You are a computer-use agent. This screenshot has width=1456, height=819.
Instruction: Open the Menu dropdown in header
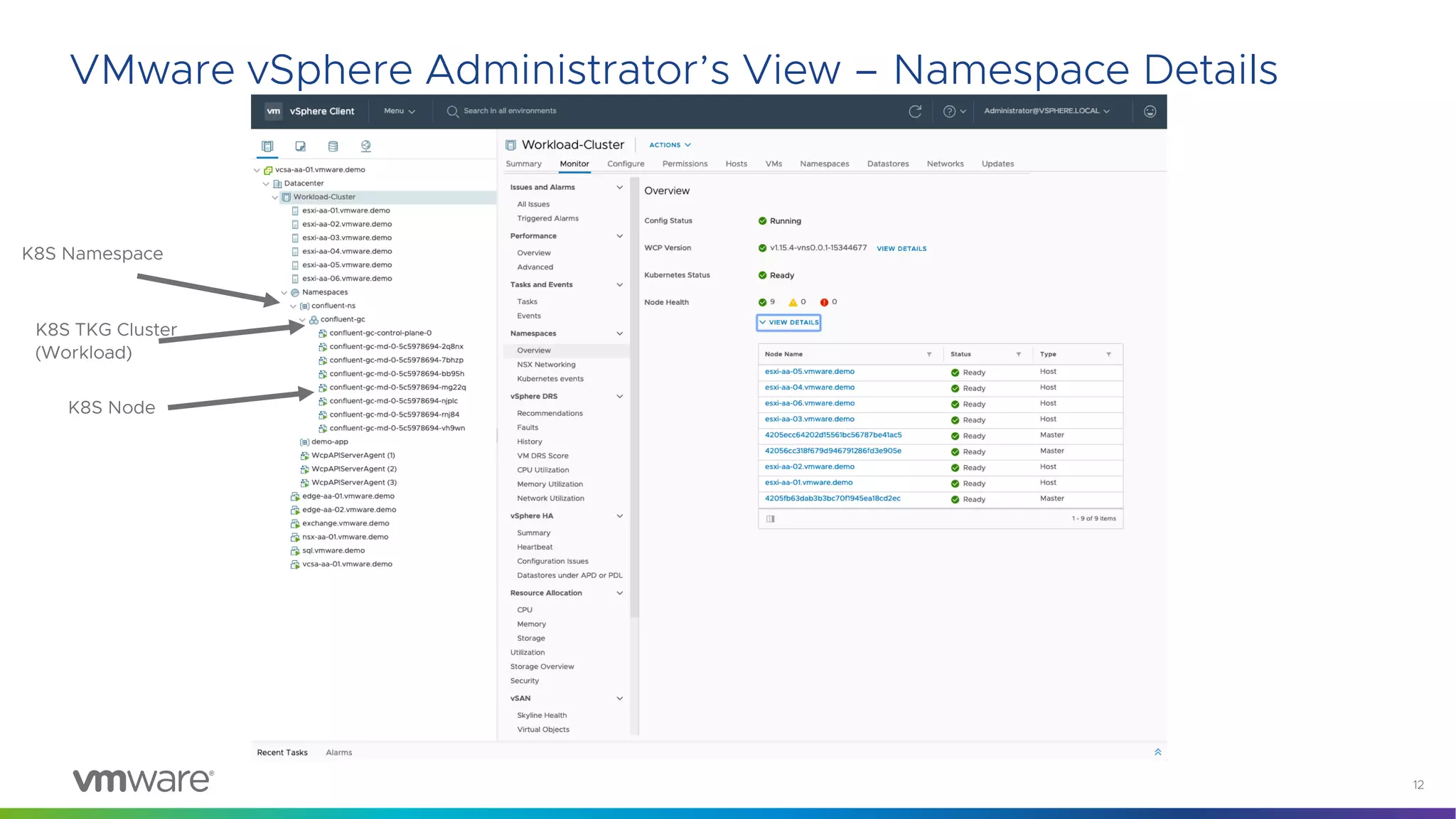pyautogui.click(x=399, y=112)
